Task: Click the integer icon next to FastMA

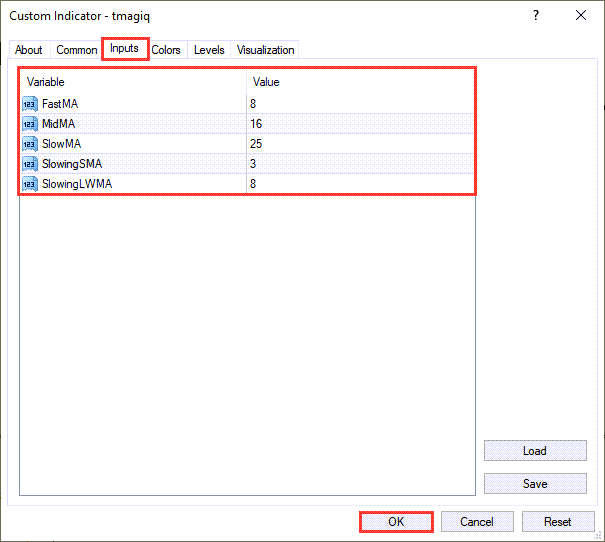Action: pyautogui.click(x=30, y=104)
